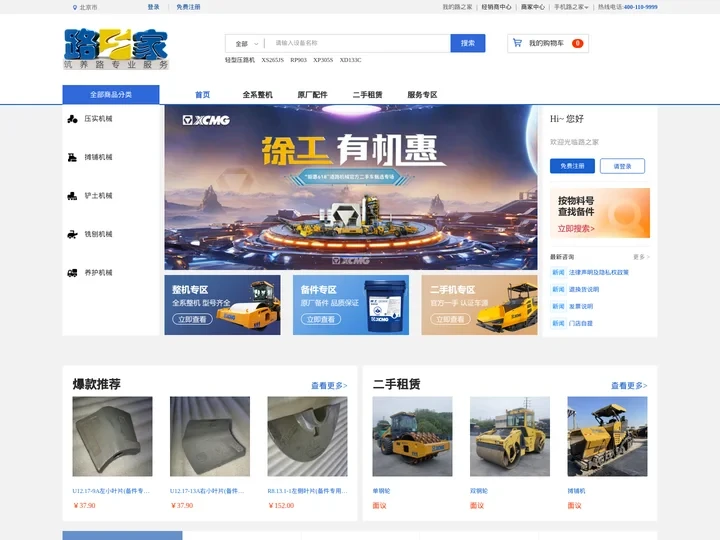Click the 新闻 tag beside 门店自提
The image size is (720, 540).
(558, 323)
